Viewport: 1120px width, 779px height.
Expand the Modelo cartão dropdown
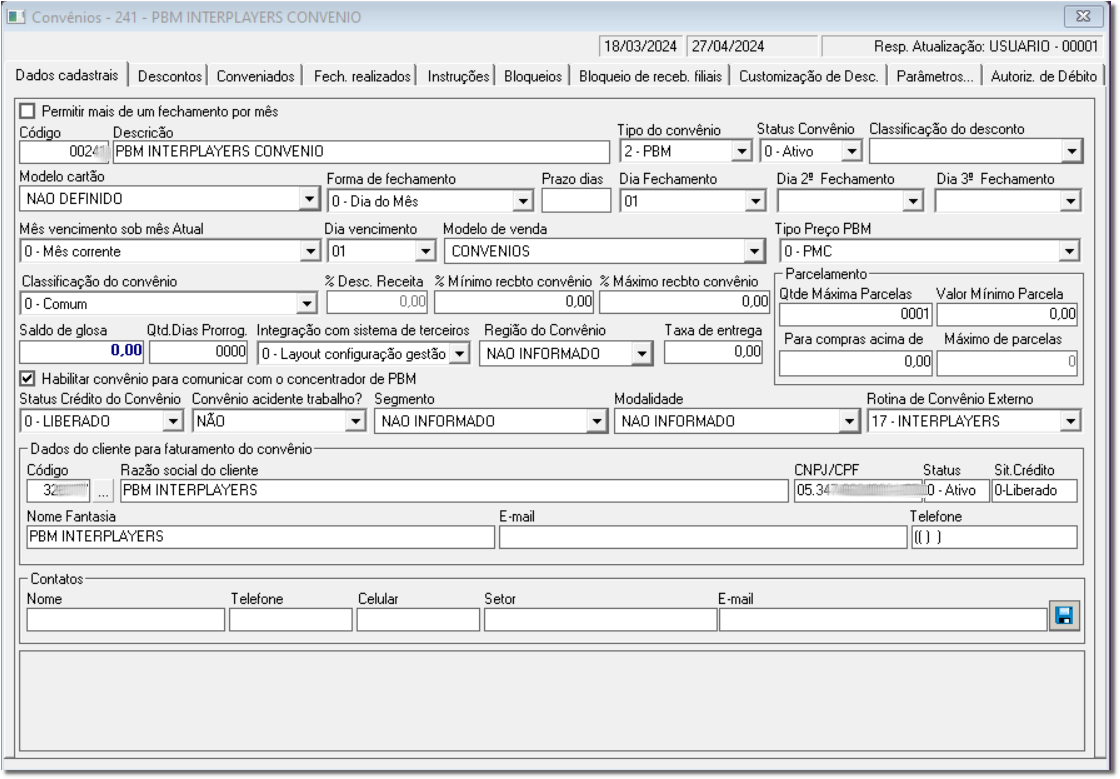(x=309, y=198)
